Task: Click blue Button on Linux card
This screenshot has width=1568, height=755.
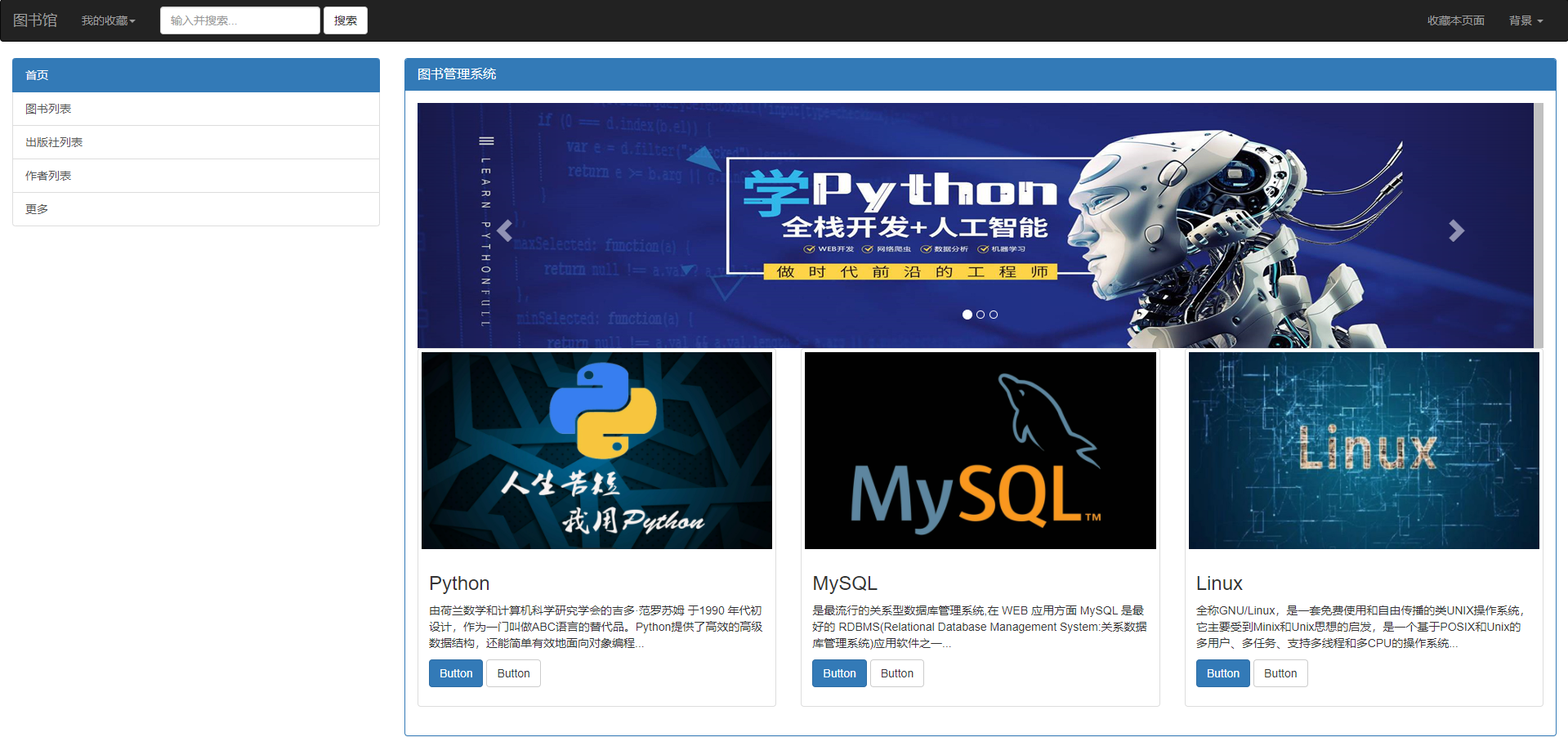Action: [x=1223, y=673]
